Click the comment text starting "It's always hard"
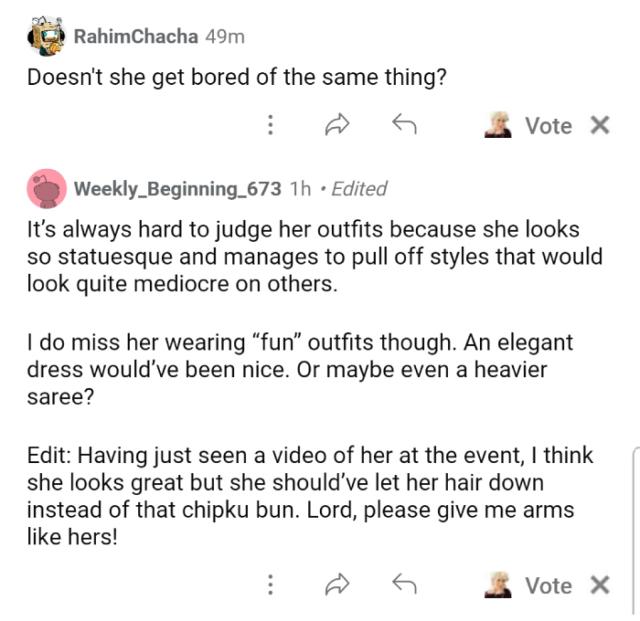The image size is (640, 621). point(300,256)
